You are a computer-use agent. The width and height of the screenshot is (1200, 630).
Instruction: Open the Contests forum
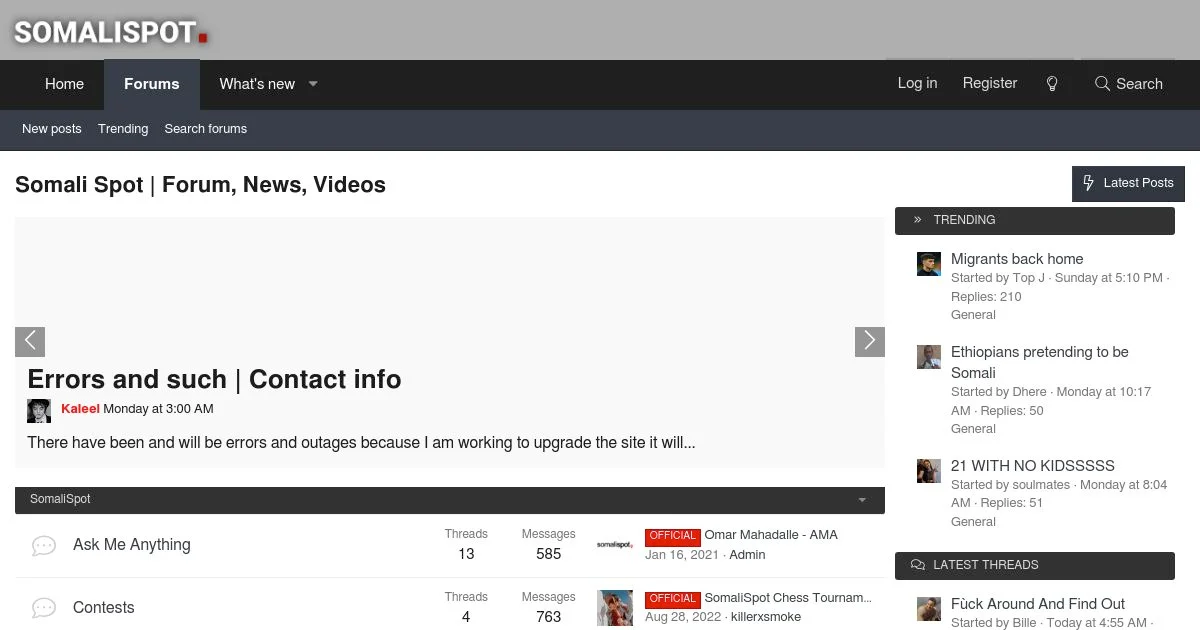pyautogui.click(x=103, y=608)
